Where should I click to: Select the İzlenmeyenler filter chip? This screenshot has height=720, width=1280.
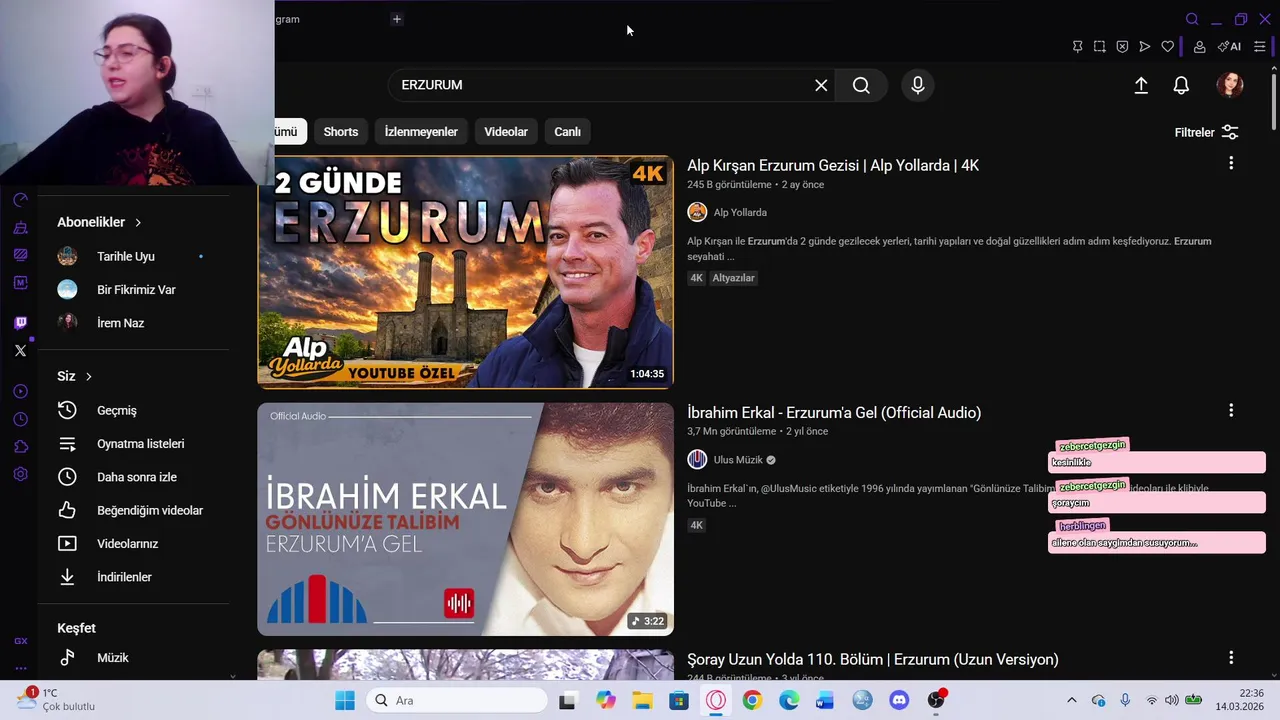point(421,132)
